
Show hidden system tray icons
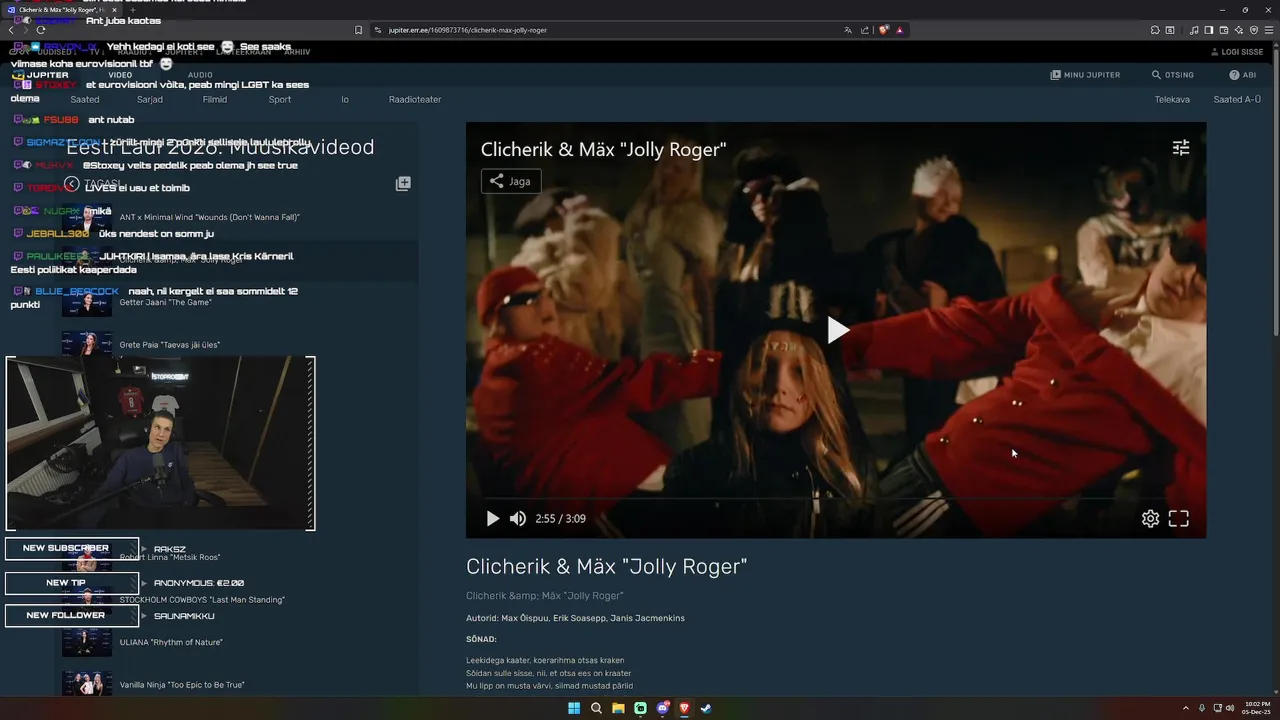click(1186, 708)
